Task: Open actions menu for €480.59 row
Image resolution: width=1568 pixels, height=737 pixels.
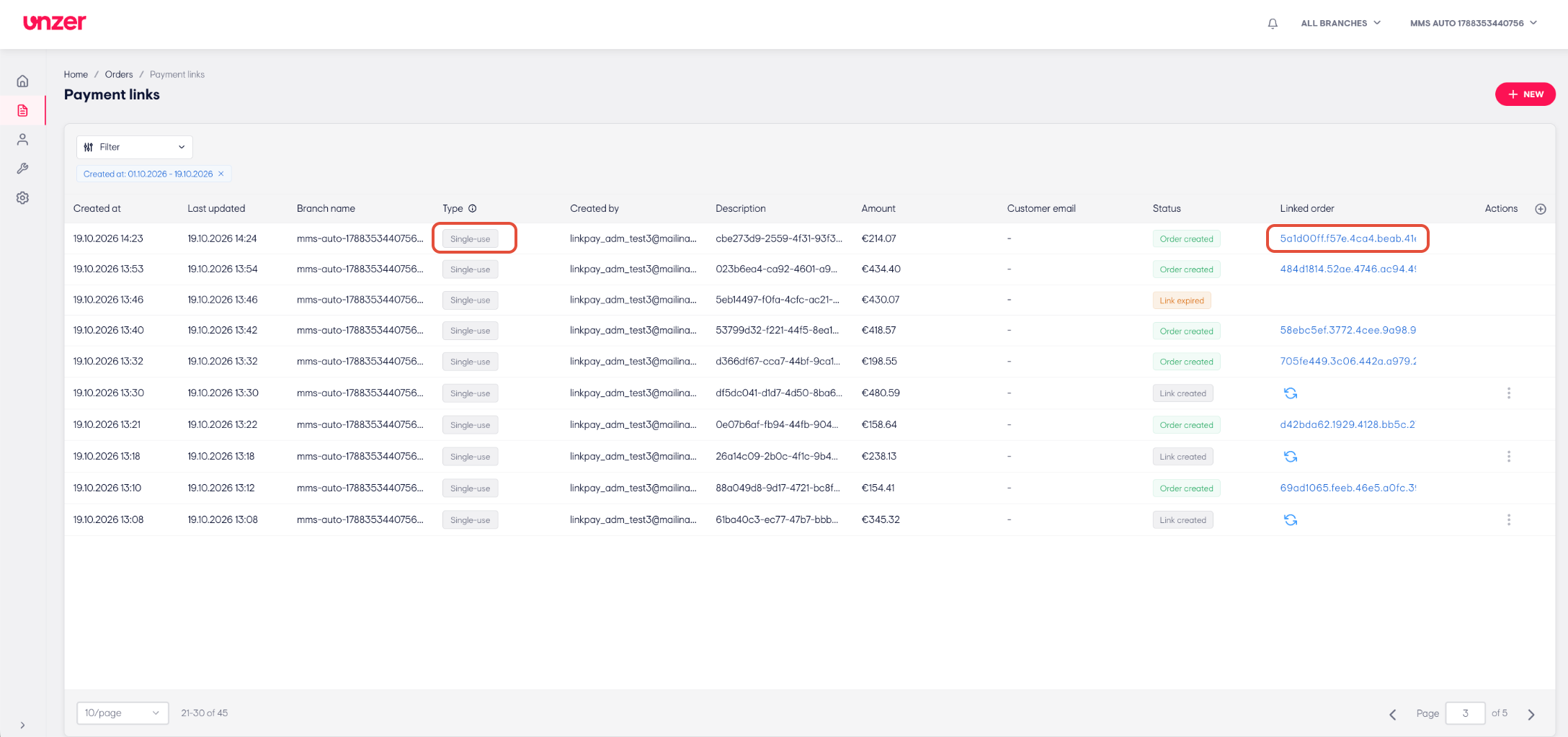Action: point(1509,393)
